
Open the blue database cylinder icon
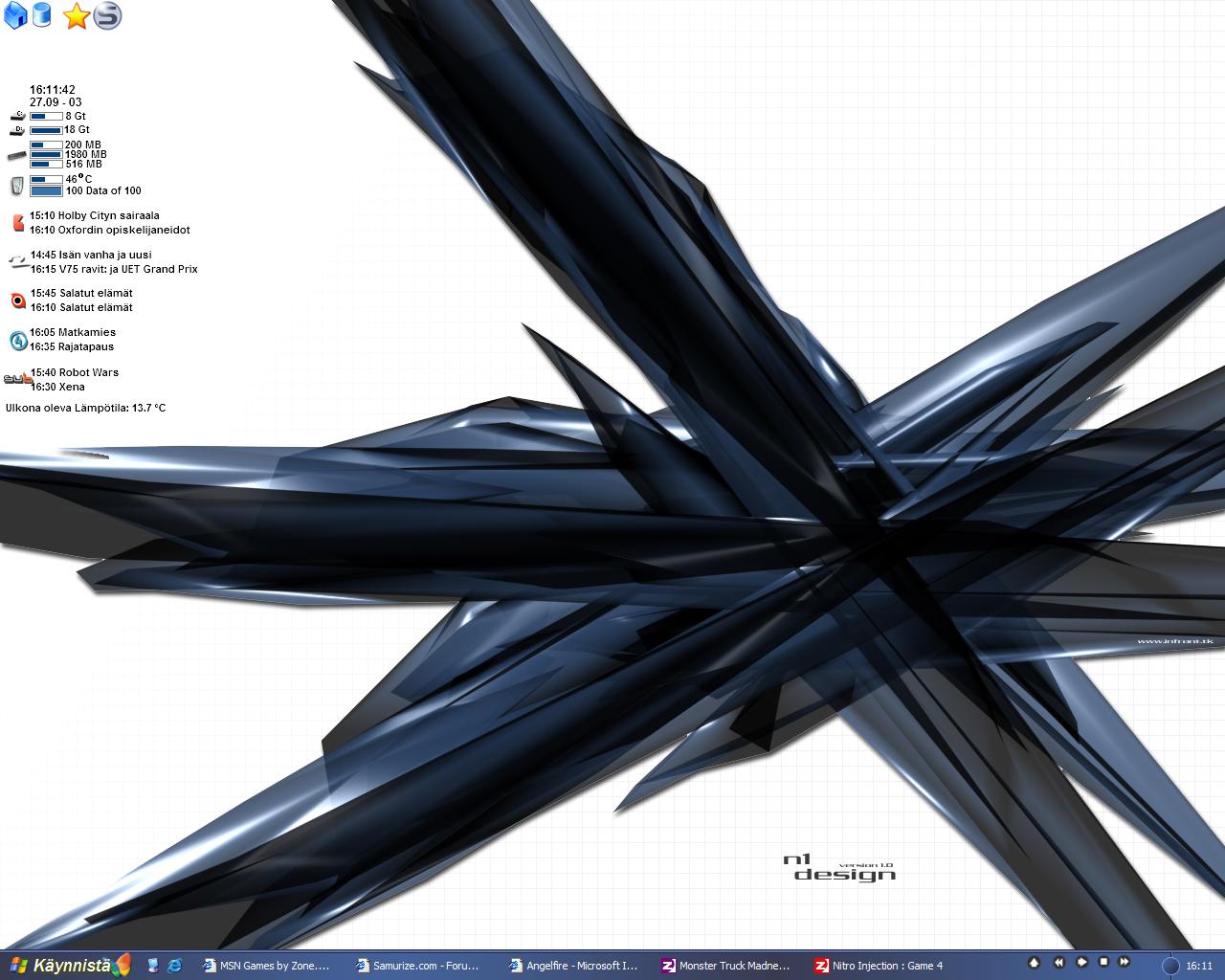coord(41,15)
